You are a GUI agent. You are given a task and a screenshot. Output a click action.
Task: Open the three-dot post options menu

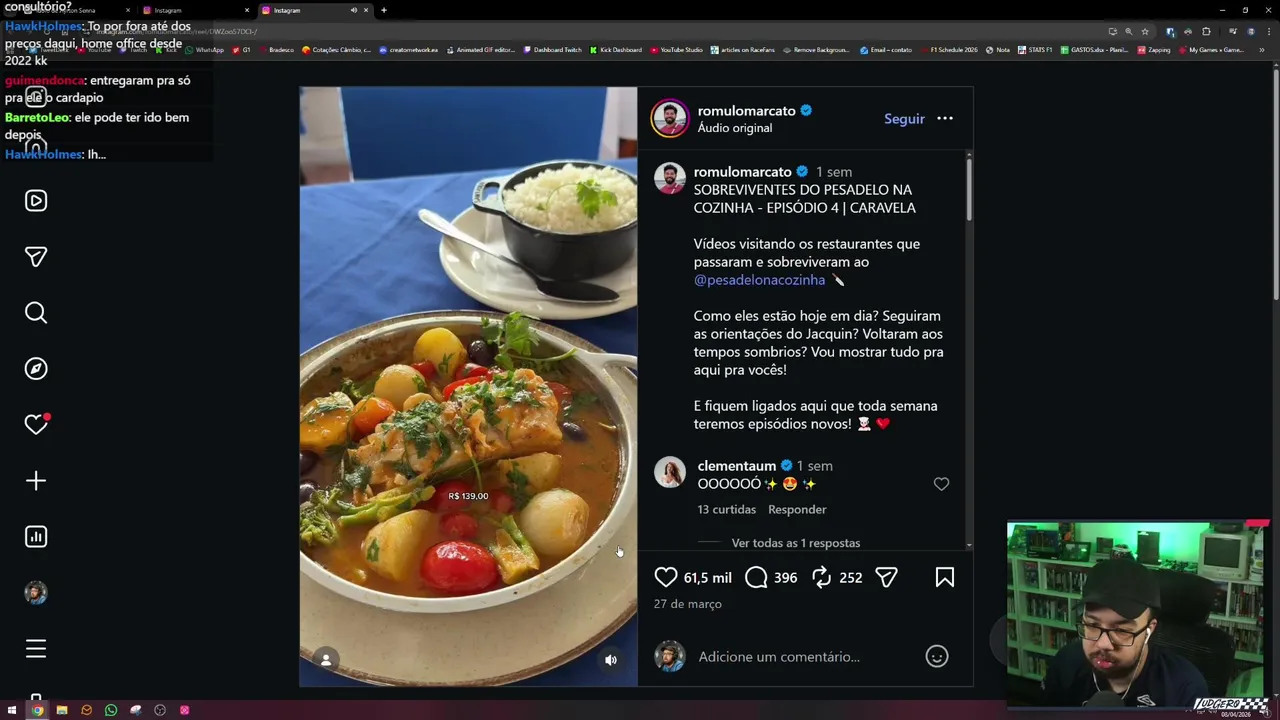click(x=945, y=118)
